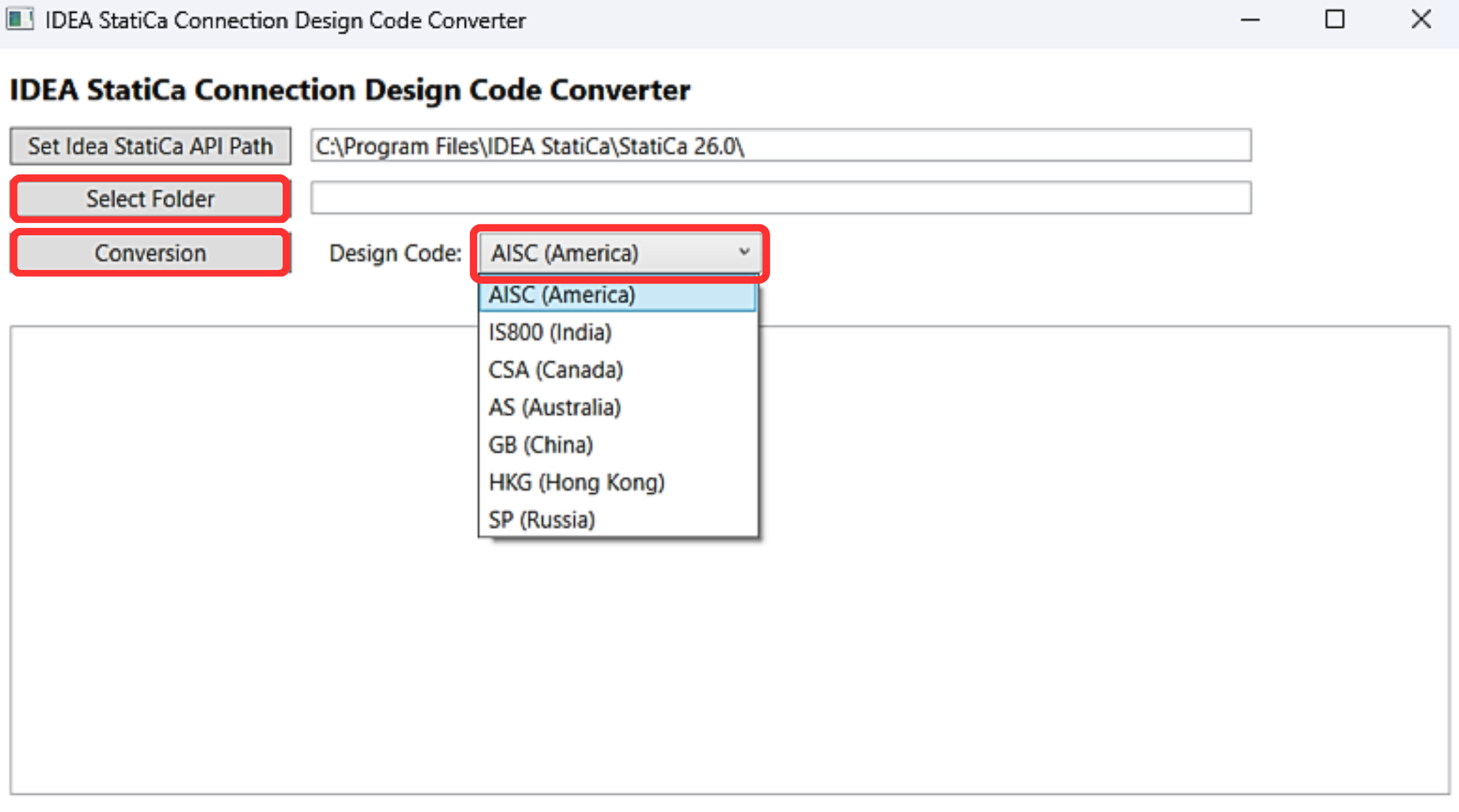Choose AISC (America) from the list
This screenshot has height=812, width=1459.
pyautogui.click(x=618, y=295)
